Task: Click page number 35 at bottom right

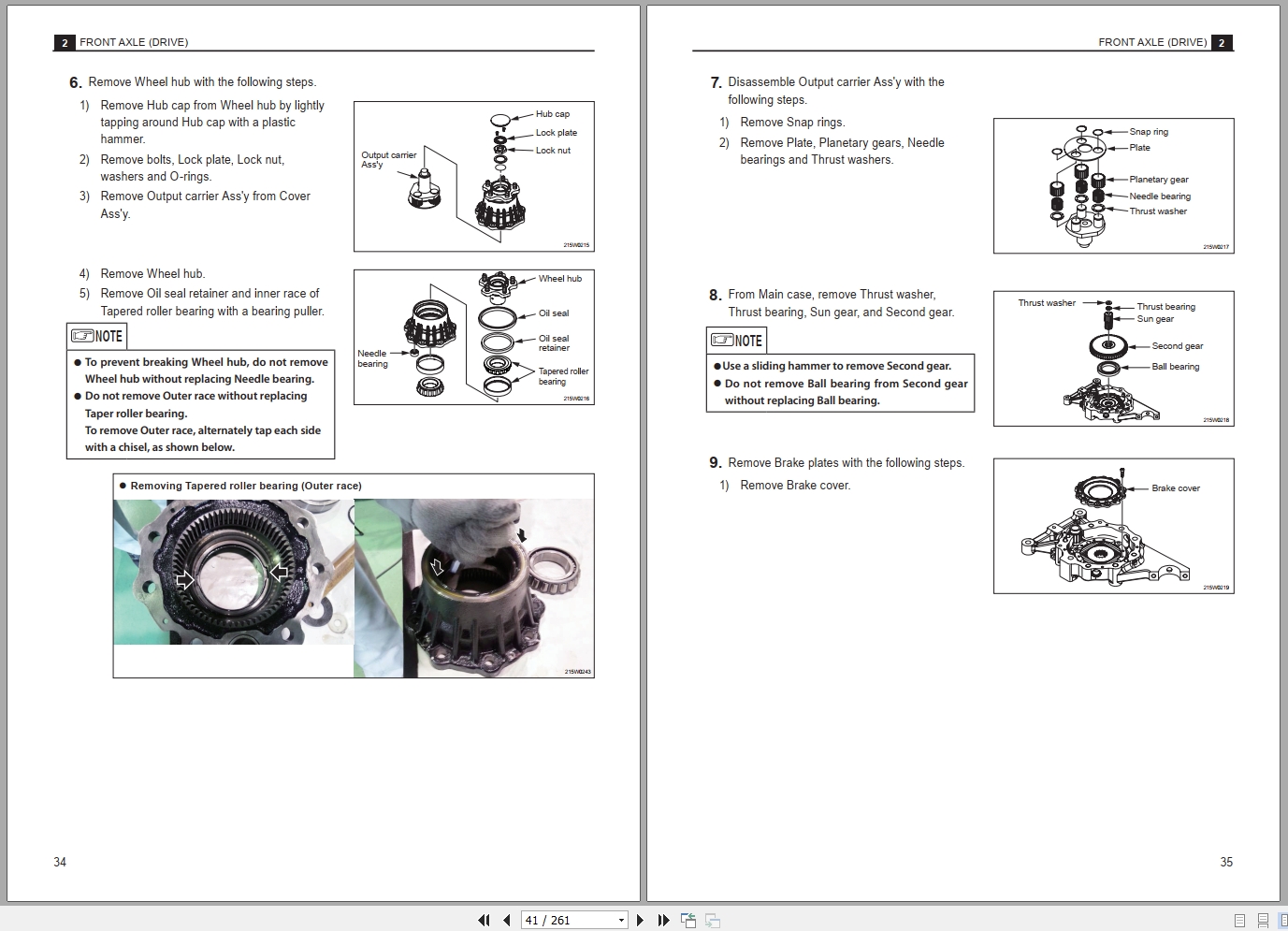Action: (x=1226, y=862)
